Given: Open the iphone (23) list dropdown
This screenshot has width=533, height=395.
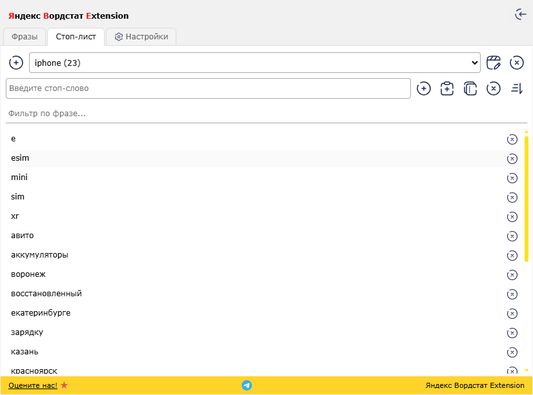Looking at the screenshot, I should click(x=255, y=63).
